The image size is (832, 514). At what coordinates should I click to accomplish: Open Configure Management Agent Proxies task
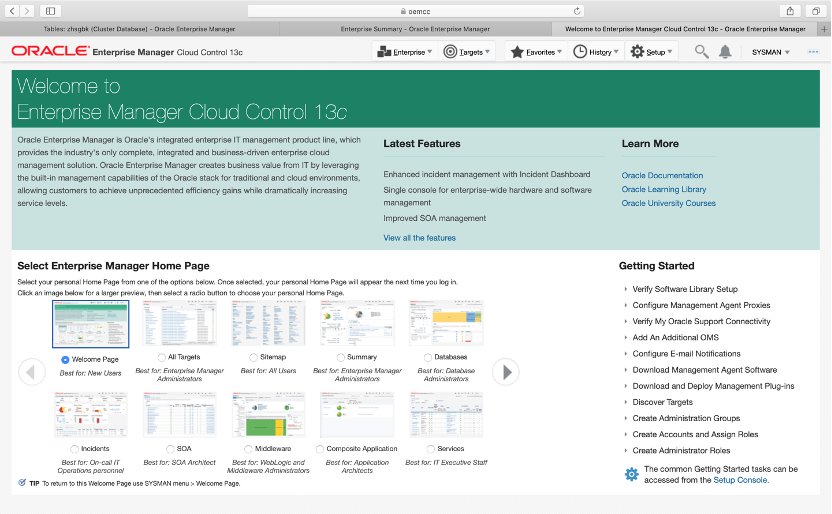(701, 306)
